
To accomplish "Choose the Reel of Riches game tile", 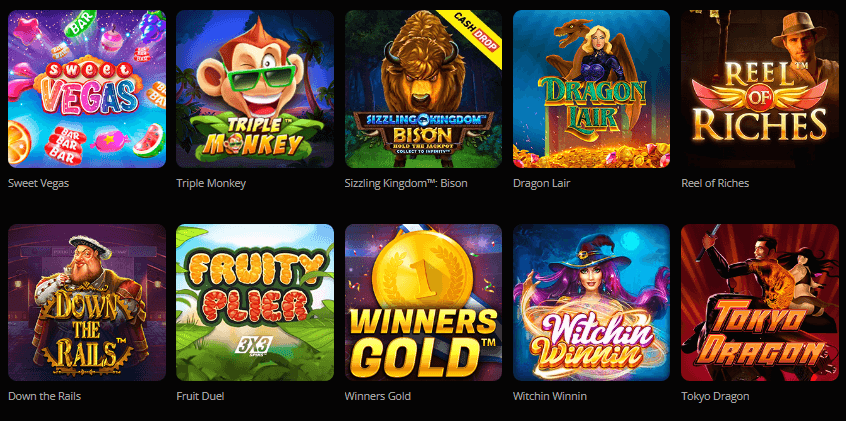I will 760,89.
